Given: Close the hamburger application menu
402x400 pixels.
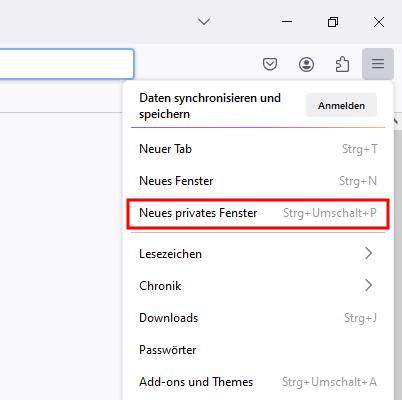Looking at the screenshot, I should coord(378,64).
